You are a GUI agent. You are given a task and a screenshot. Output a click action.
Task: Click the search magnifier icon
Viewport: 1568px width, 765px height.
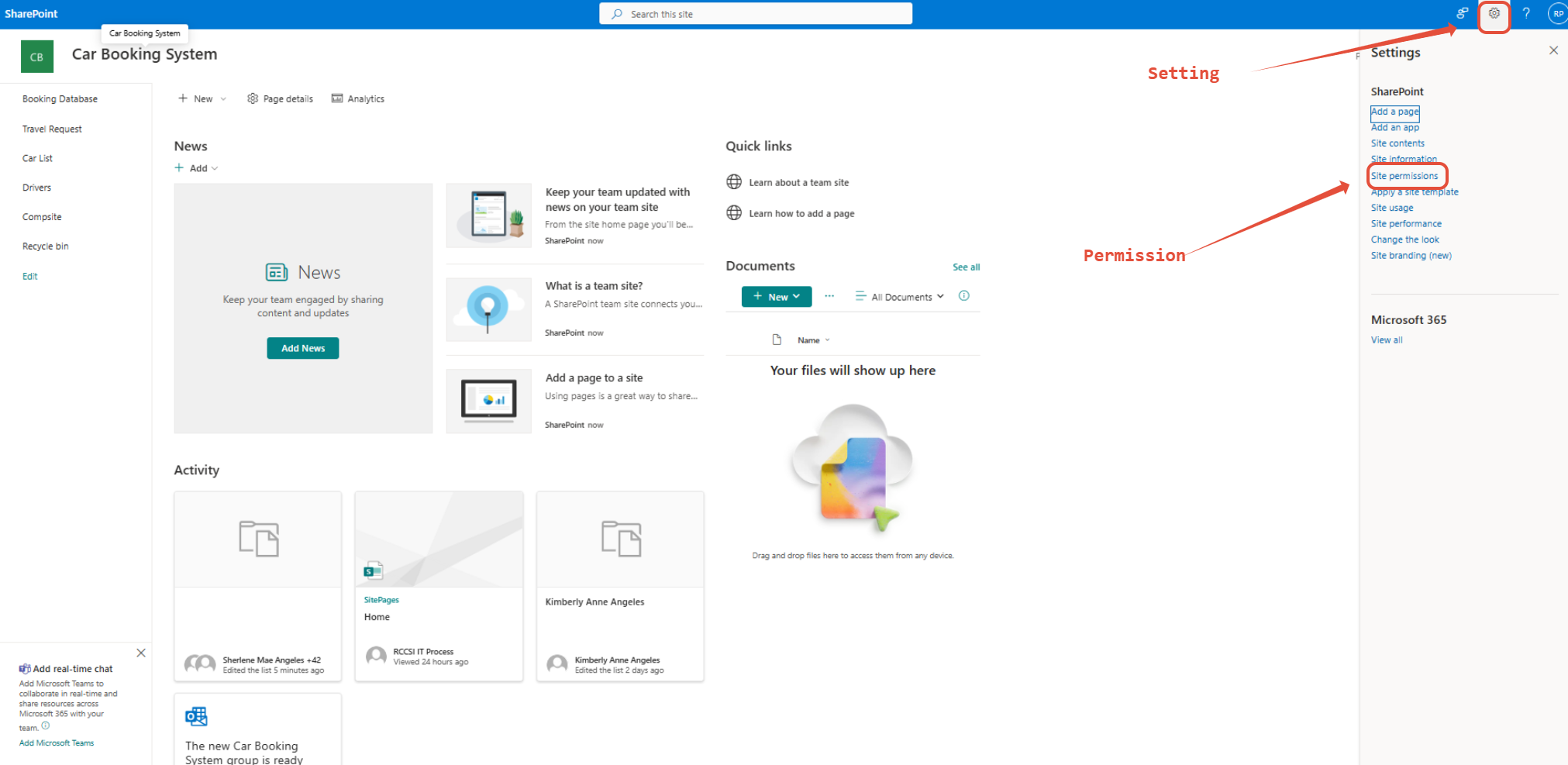click(x=617, y=14)
